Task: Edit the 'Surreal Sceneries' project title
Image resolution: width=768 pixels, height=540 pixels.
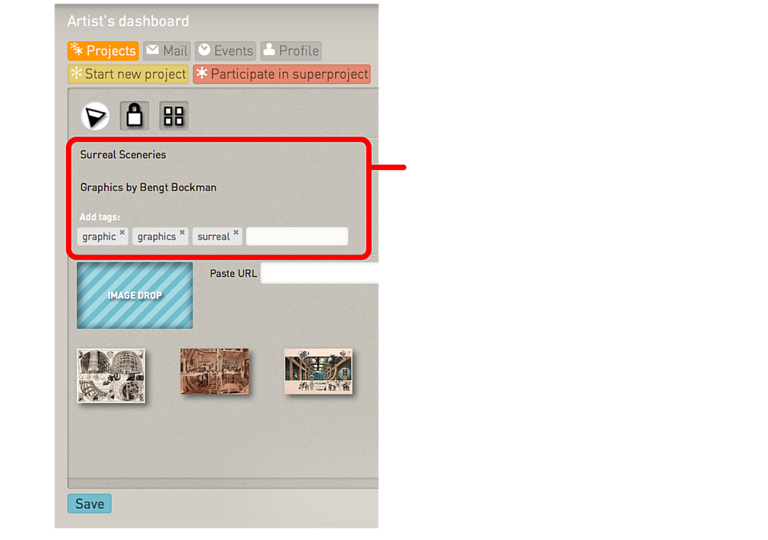Action: (x=123, y=155)
